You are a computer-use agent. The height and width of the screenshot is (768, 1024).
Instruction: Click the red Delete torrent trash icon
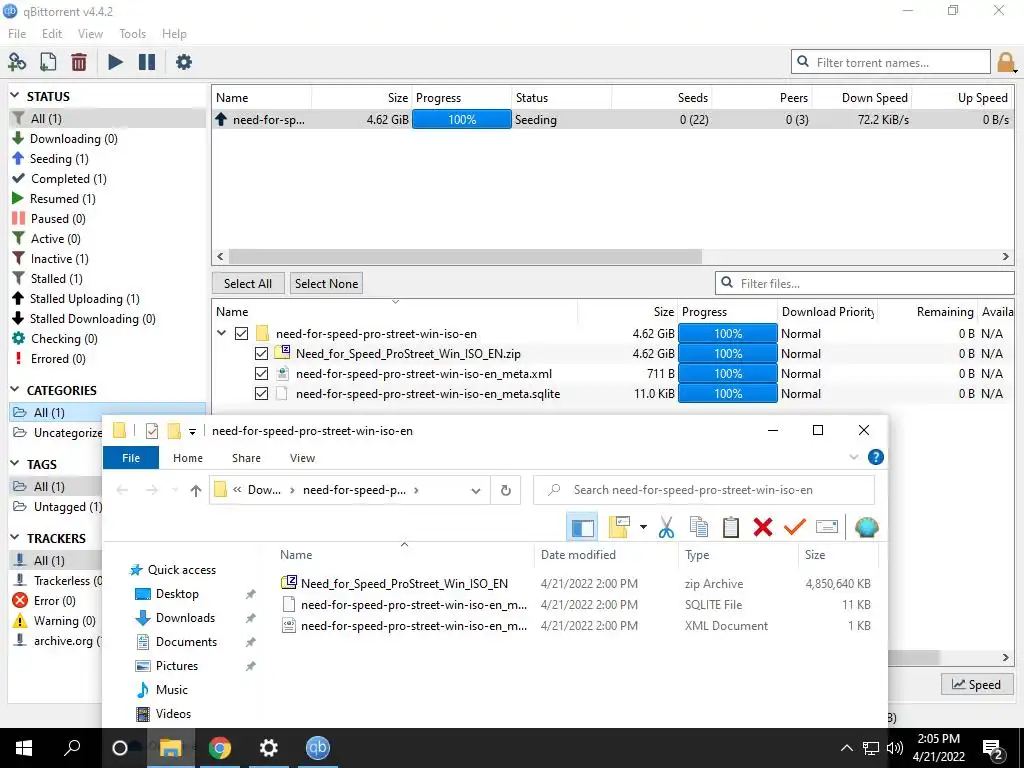click(79, 62)
